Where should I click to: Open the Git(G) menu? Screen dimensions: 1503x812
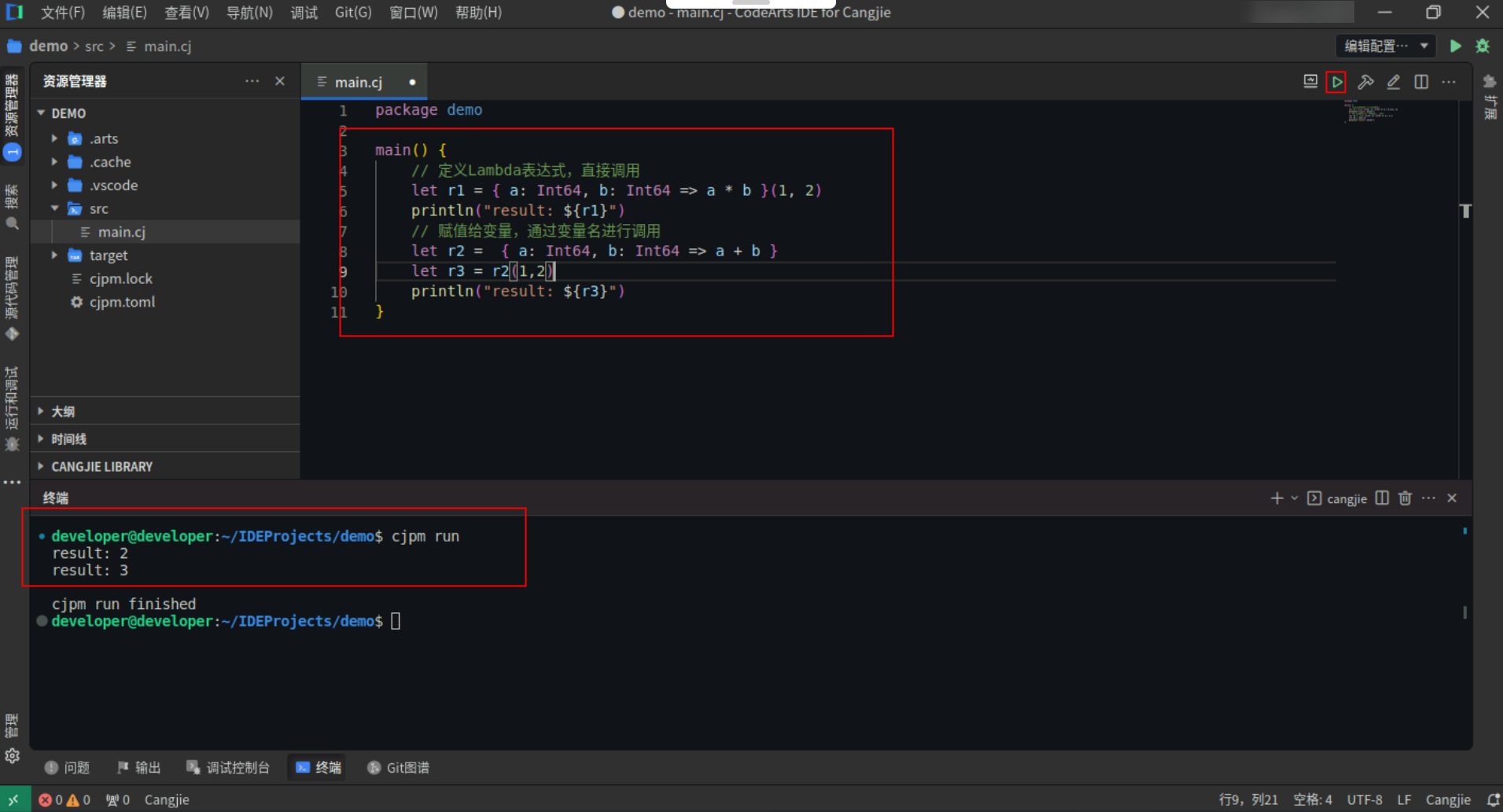pyautogui.click(x=353, y=13)
